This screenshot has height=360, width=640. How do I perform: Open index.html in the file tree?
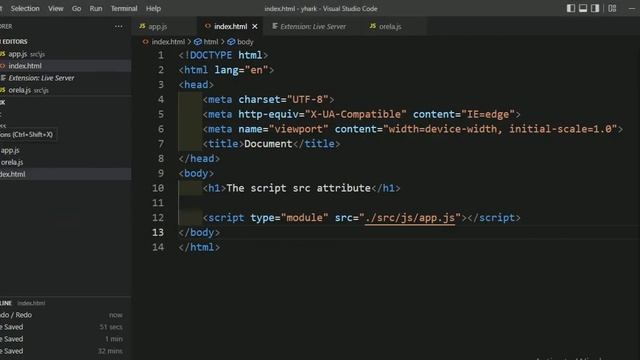click(x=65, y=174)
